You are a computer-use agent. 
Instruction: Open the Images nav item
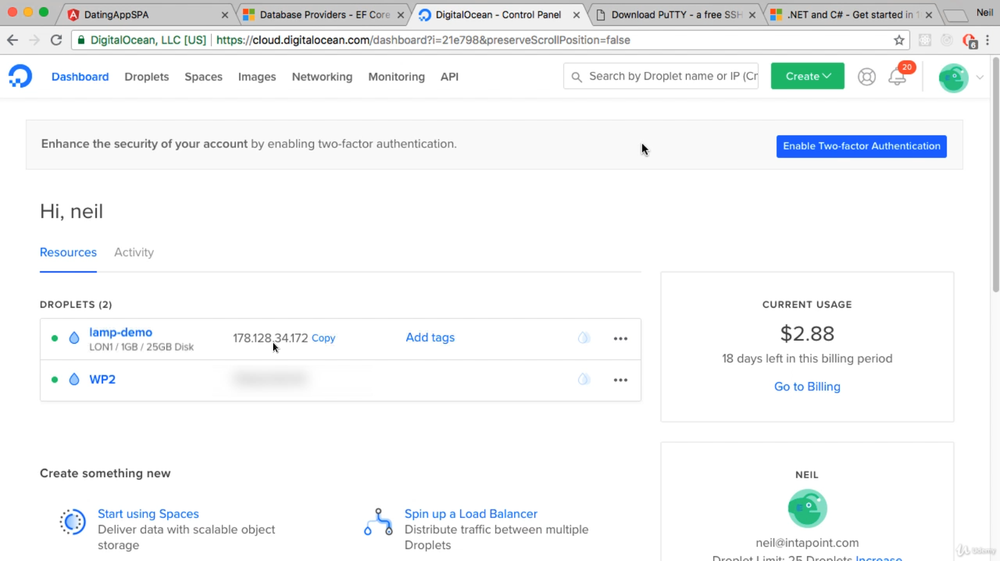257,76
